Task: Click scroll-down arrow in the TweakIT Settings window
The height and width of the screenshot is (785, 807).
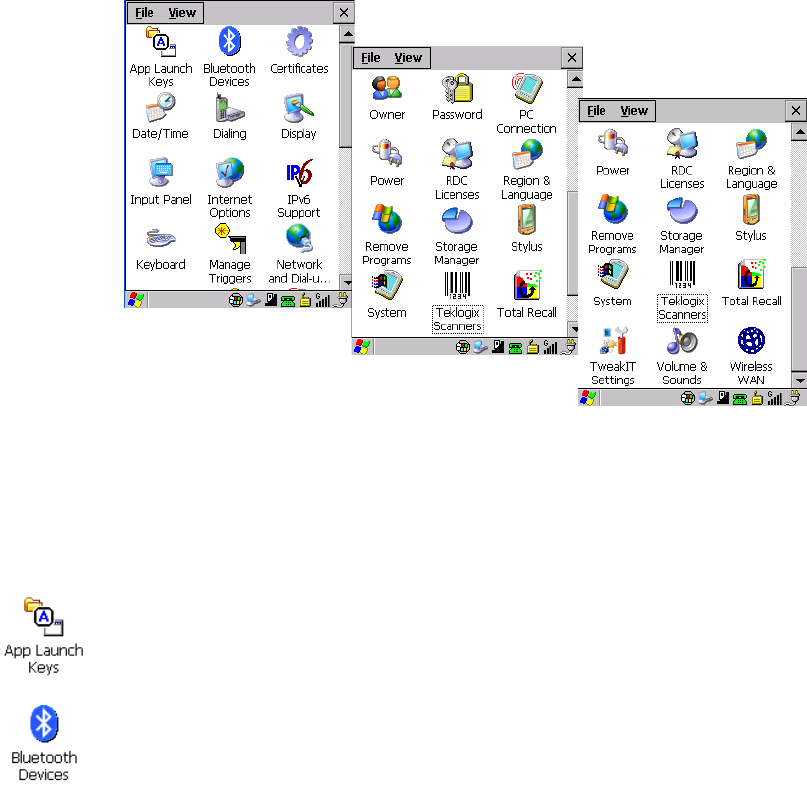Action: point(799,380)
